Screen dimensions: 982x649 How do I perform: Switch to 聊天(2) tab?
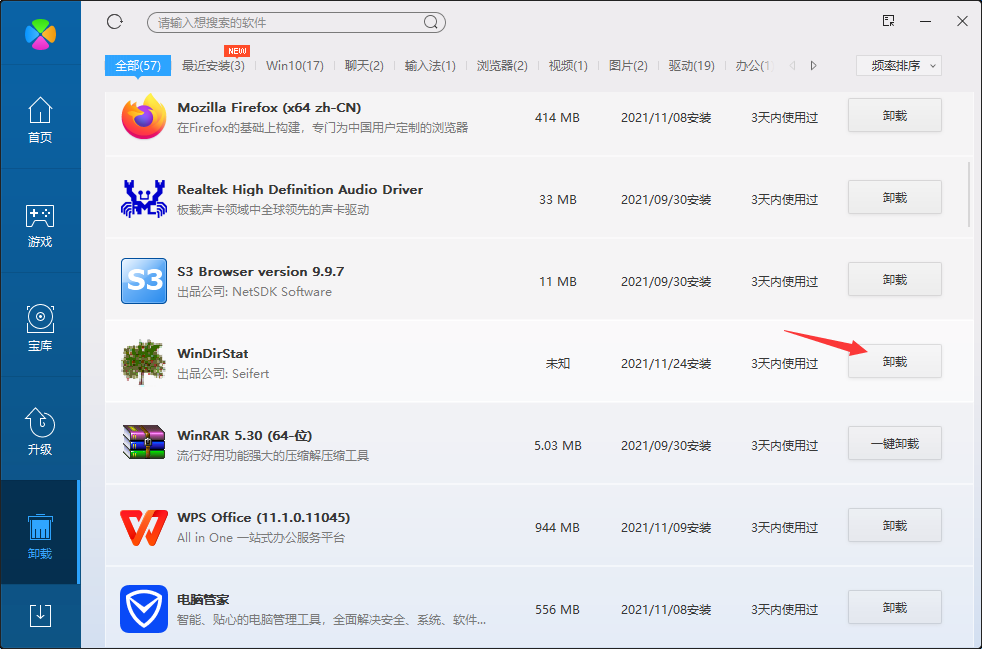(x=364, y=65)
